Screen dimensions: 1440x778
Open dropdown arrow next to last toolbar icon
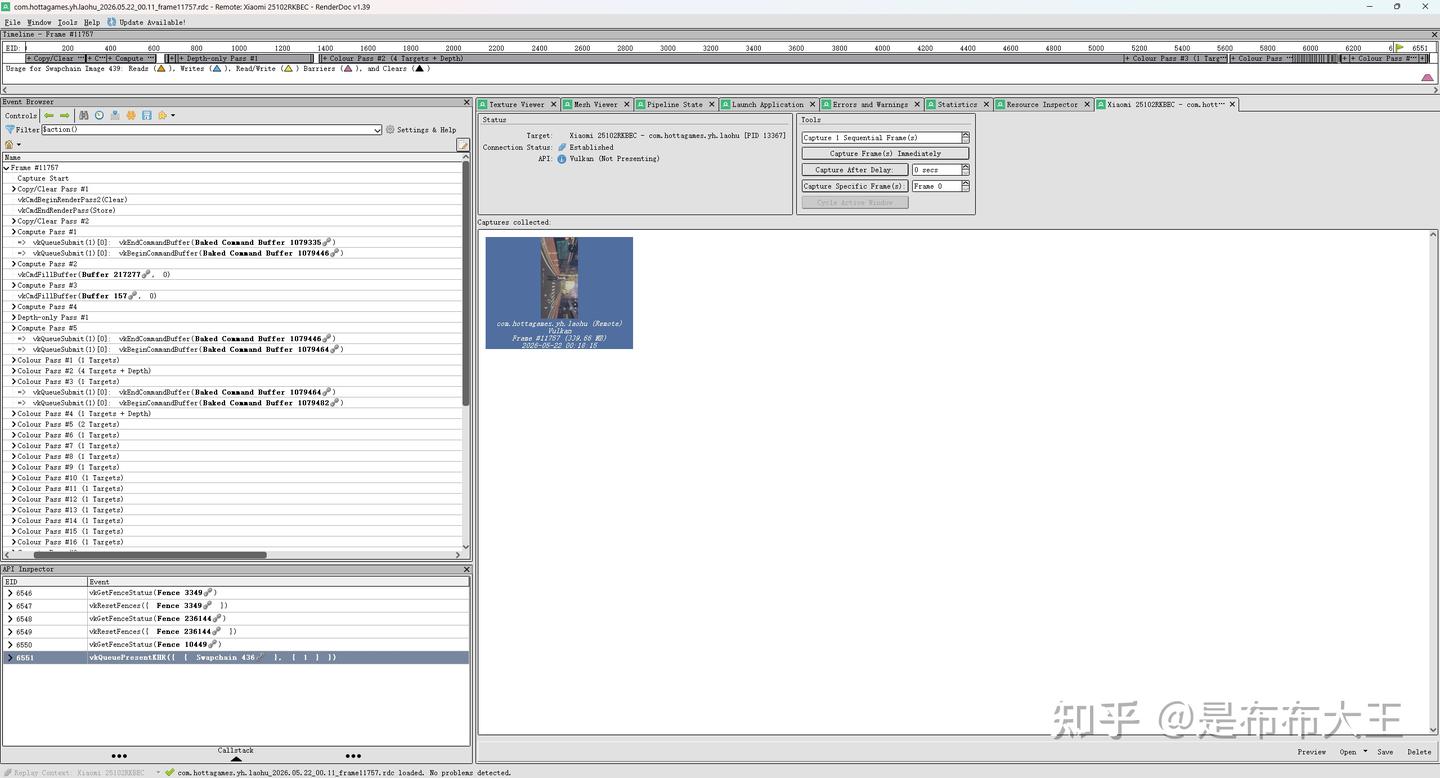[173, 116]
